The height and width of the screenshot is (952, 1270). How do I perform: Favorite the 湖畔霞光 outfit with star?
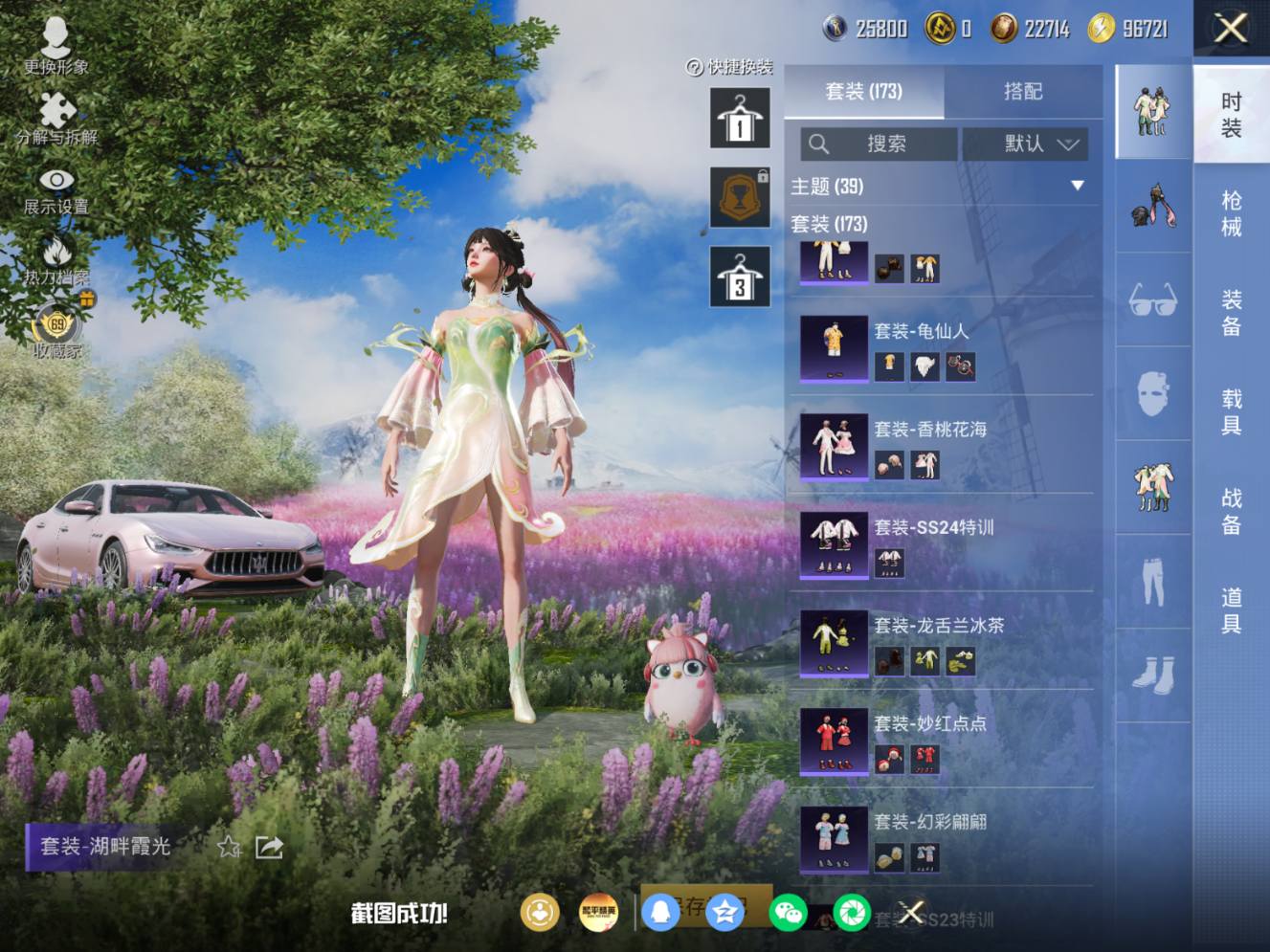click(229, 847)
